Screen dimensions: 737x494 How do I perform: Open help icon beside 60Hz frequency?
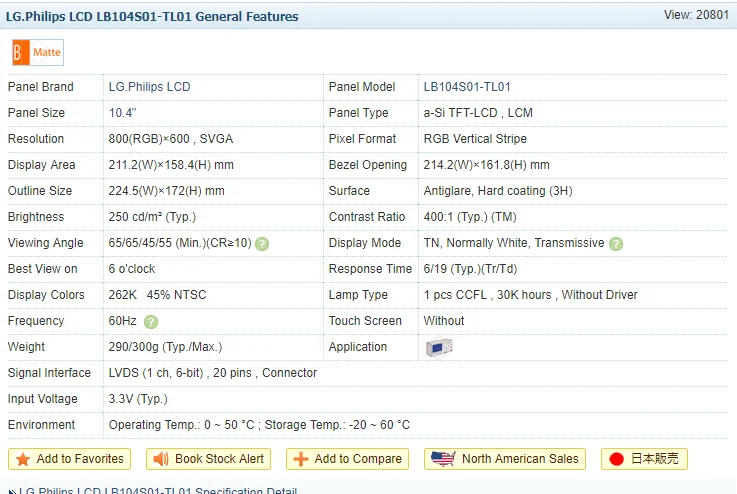(x=151, y=322)
